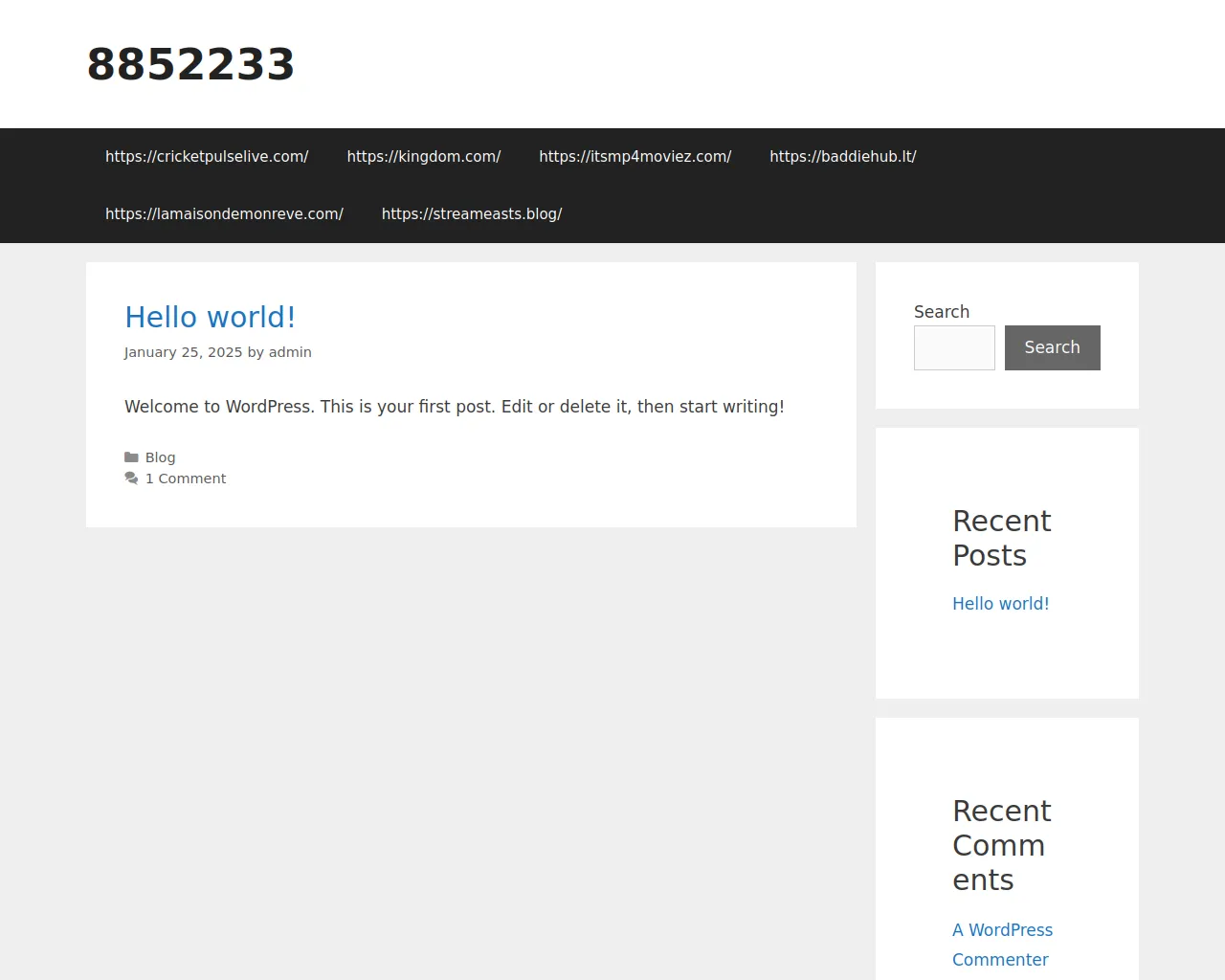Click the comments bubble icon
Image resolution: width=1225 pixels, height=980 pixels.
click(x=131, y=479)
